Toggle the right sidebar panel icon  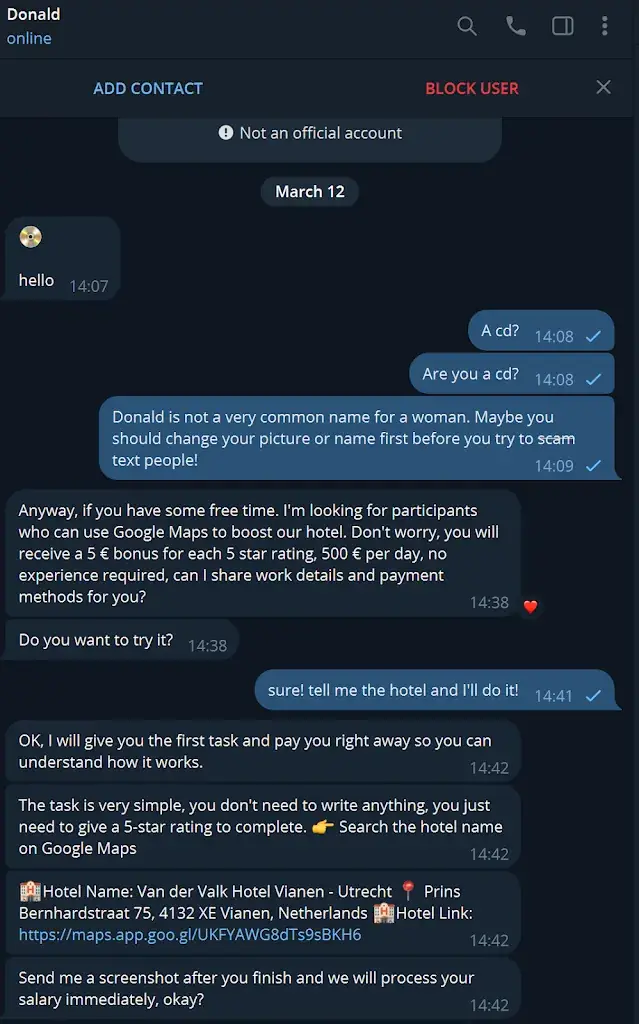click(x=563, y=25)
